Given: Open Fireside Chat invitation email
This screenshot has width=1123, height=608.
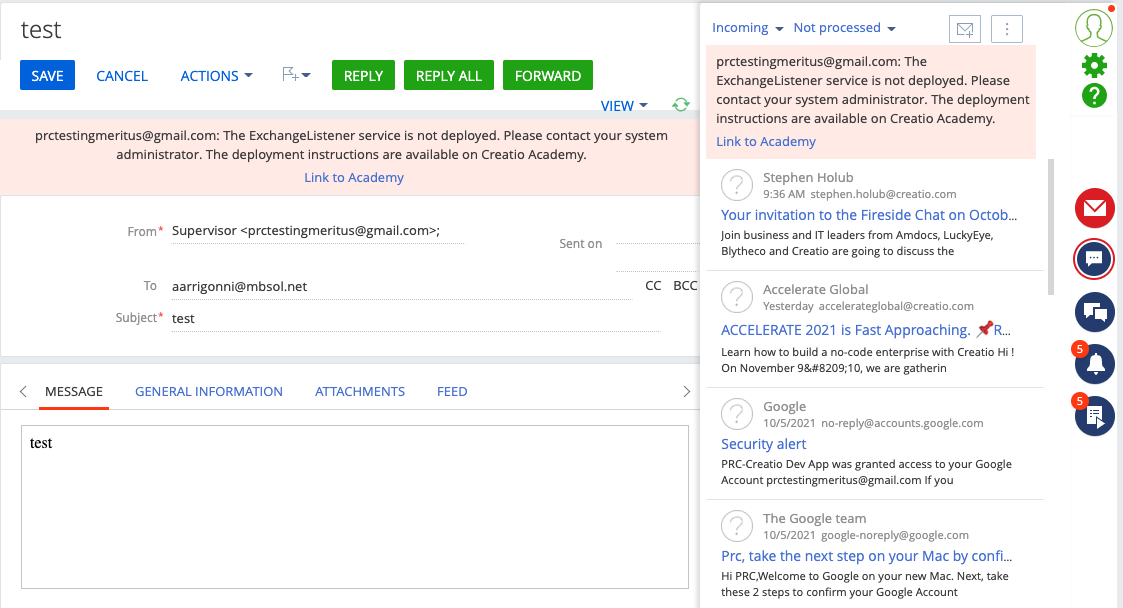Looking at the screenshot, I should [x=869, y=215].
